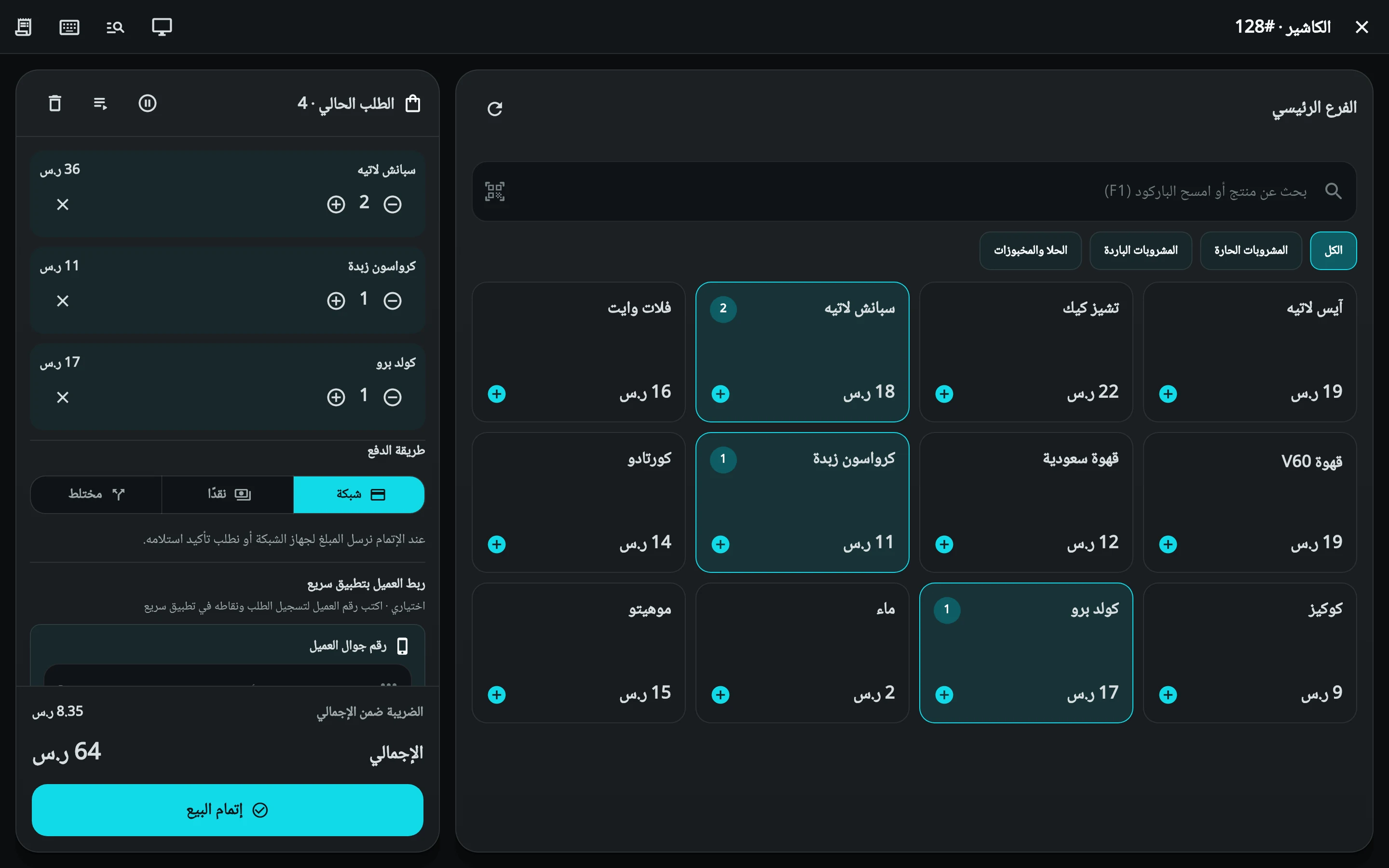Increase كرواسون زبدة quantity in cart
The image size is (1389, 868).
(336, 301)
